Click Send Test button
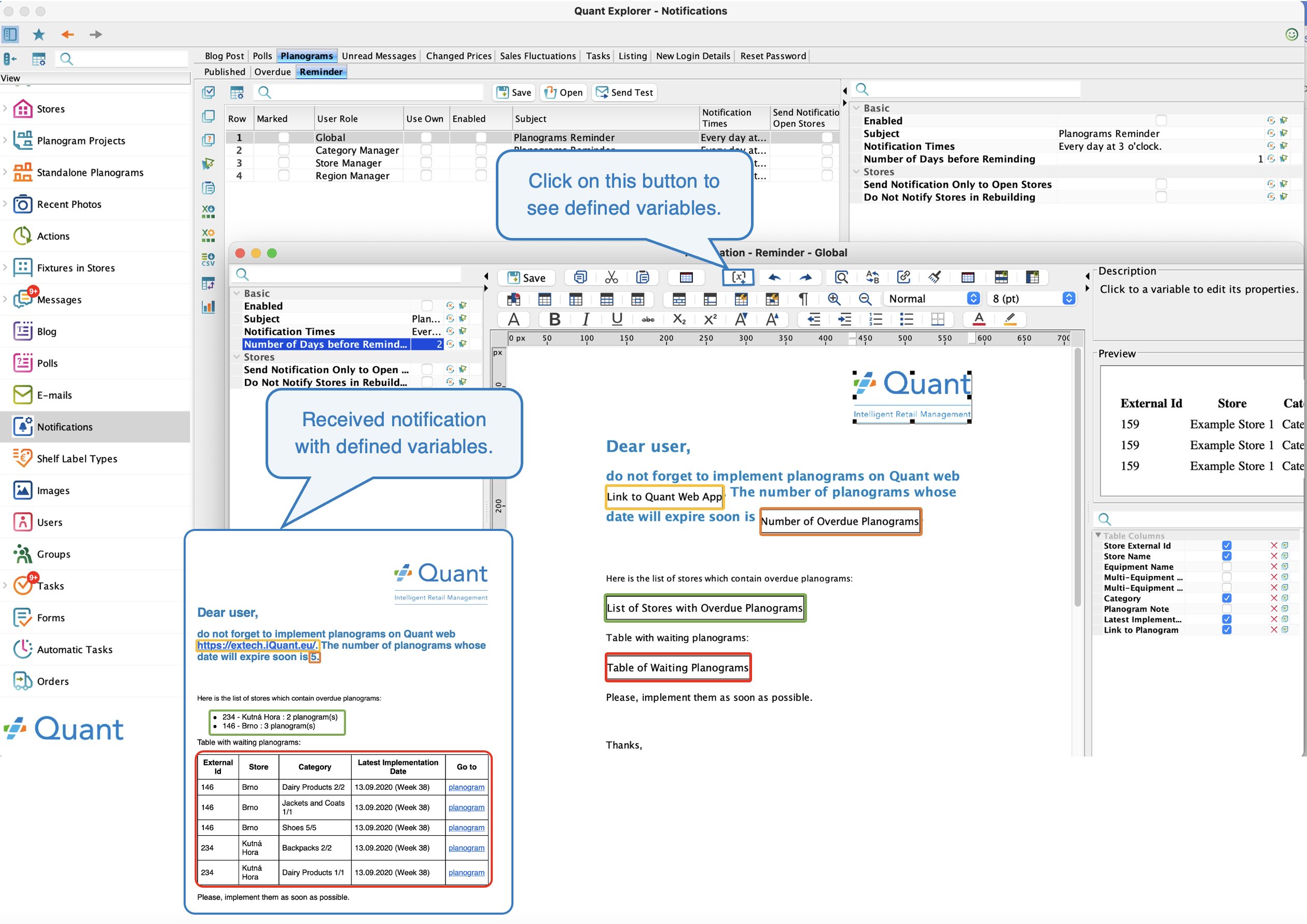This screenshot has height=924, width=1307. 624,92
